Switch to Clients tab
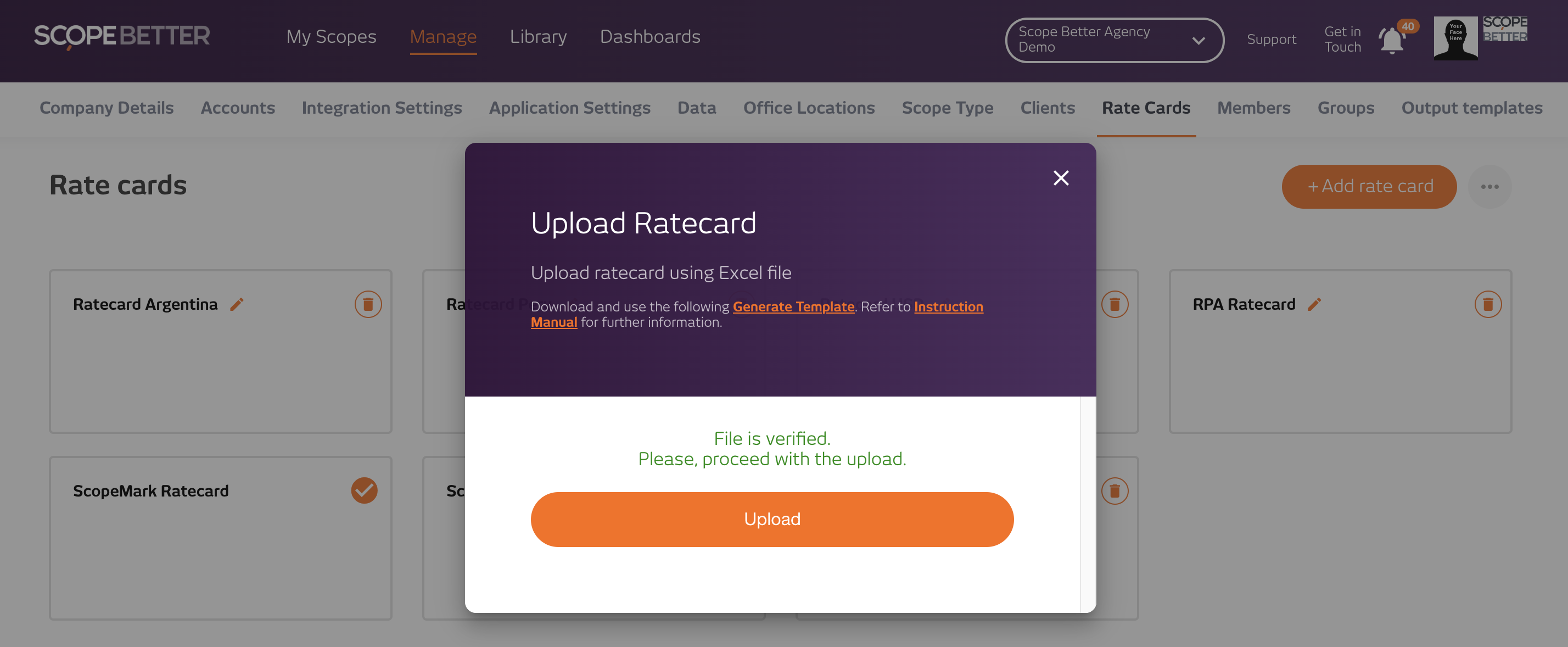Screen dimensions: 1568x647 (x=1048, y=108)
